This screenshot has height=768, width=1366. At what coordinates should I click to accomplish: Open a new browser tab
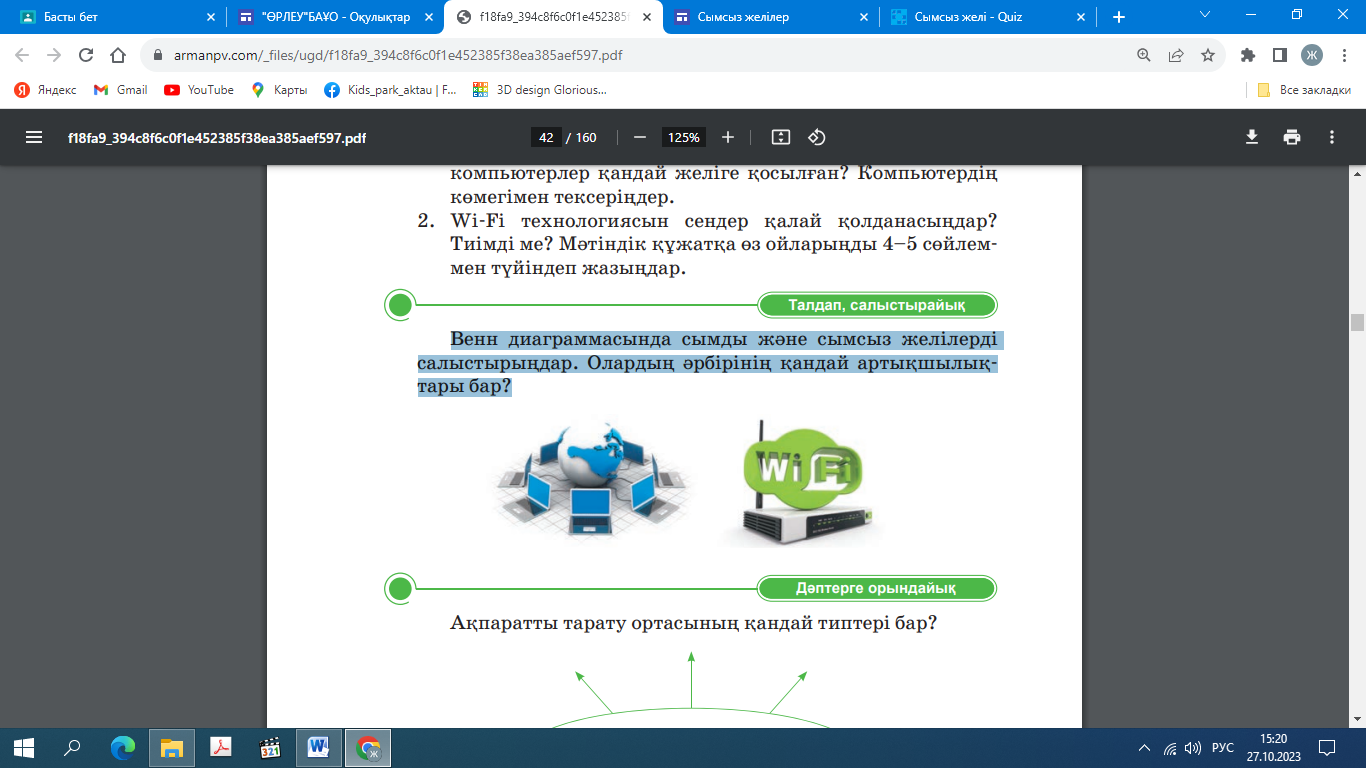click(x=1119, y=17)
